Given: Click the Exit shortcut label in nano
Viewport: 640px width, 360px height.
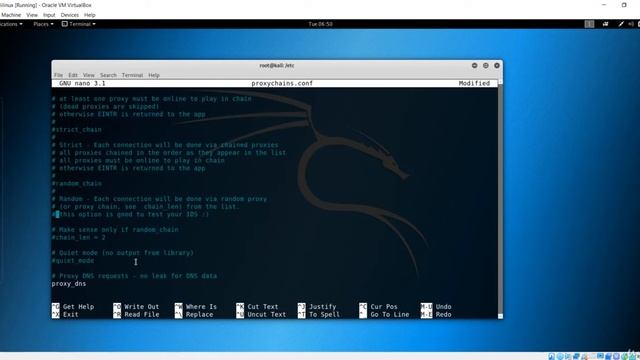Looking at the screenshot, I should [x=71, y=314].
